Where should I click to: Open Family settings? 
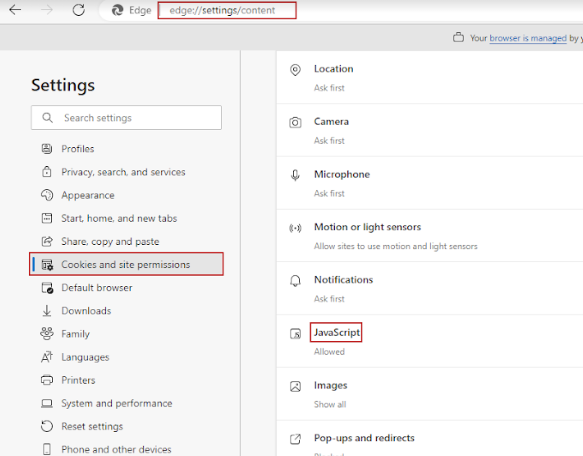(75, 334)
